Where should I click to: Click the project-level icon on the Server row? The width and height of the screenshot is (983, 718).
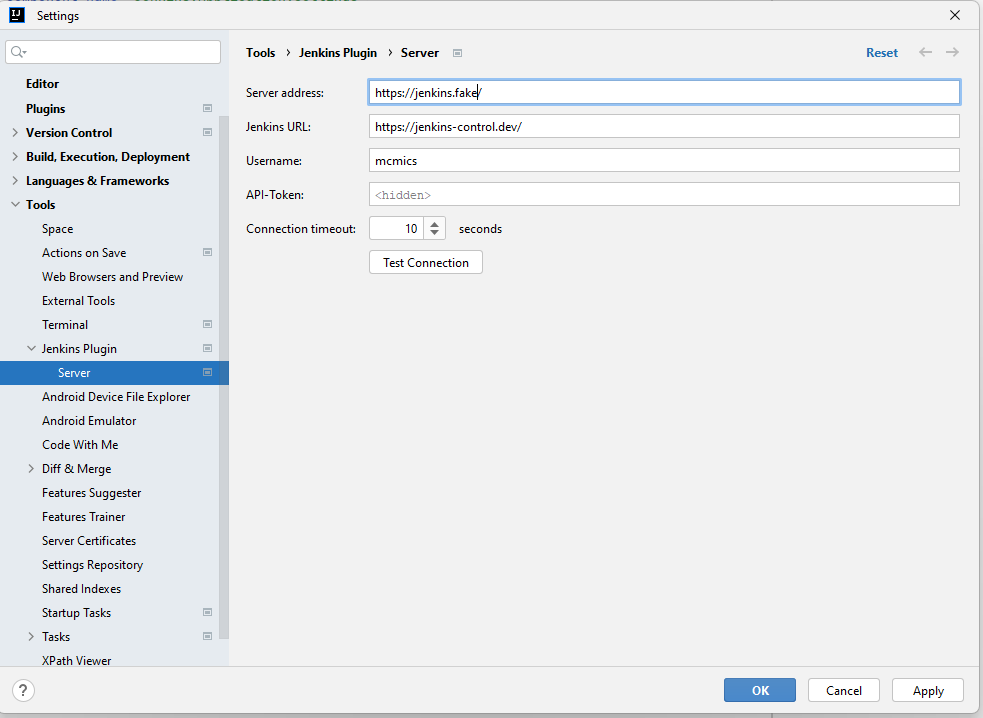click(208, 372)
